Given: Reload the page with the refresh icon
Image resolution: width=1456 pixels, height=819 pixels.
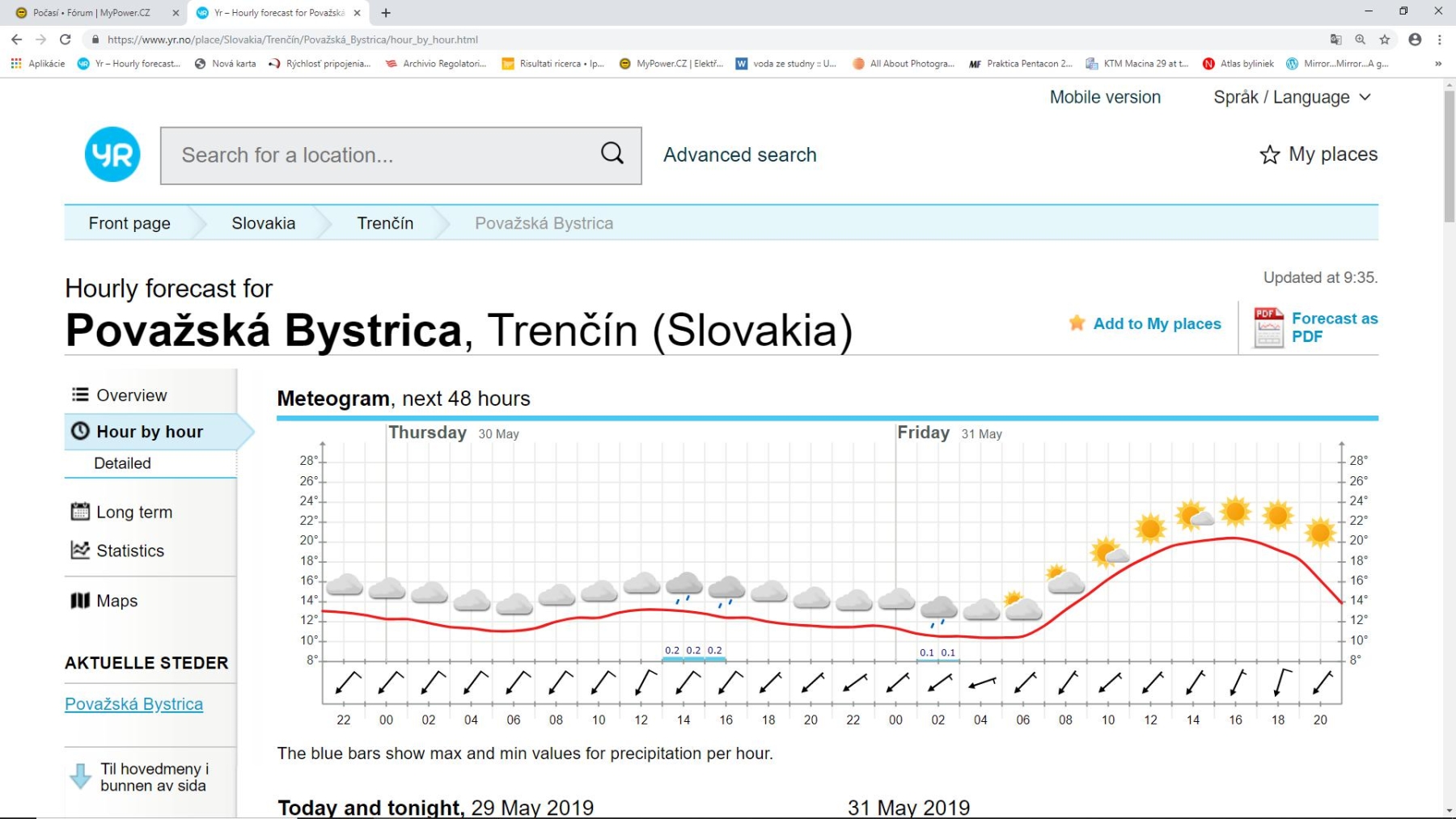Looking at the screenshot, I should point(66,39).
